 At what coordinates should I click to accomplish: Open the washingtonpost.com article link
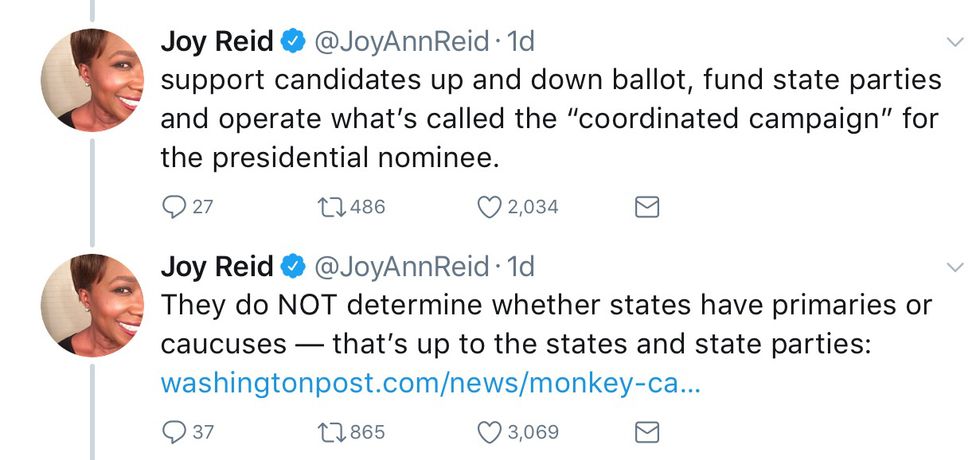tap(430, 384)
